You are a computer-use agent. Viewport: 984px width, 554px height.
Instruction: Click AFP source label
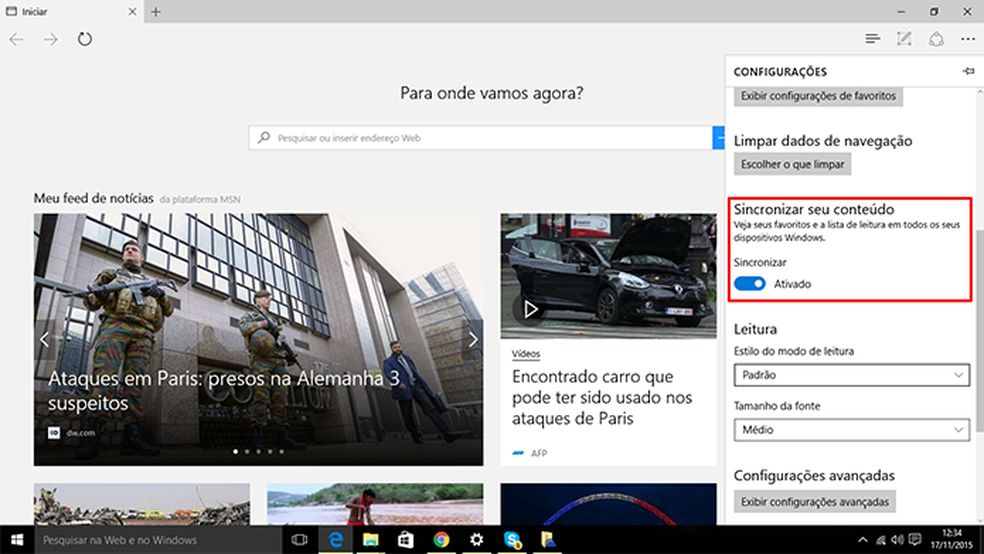click(x=538, y=453)
